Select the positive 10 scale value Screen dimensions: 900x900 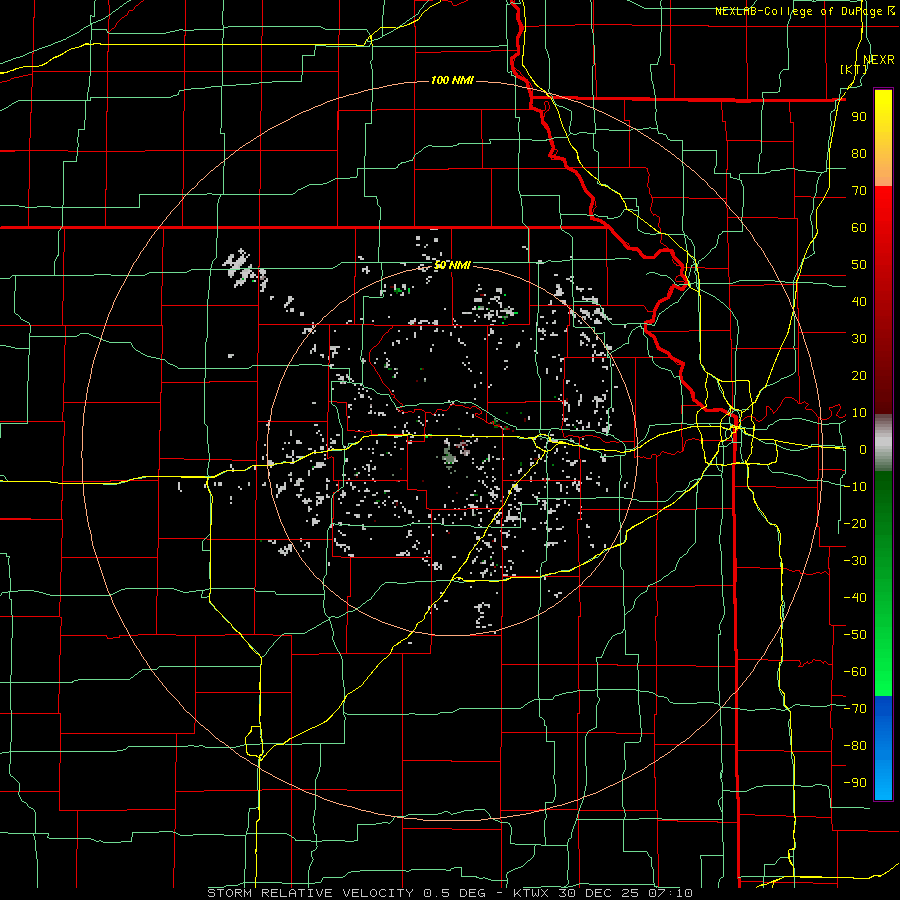coord(859,413)
